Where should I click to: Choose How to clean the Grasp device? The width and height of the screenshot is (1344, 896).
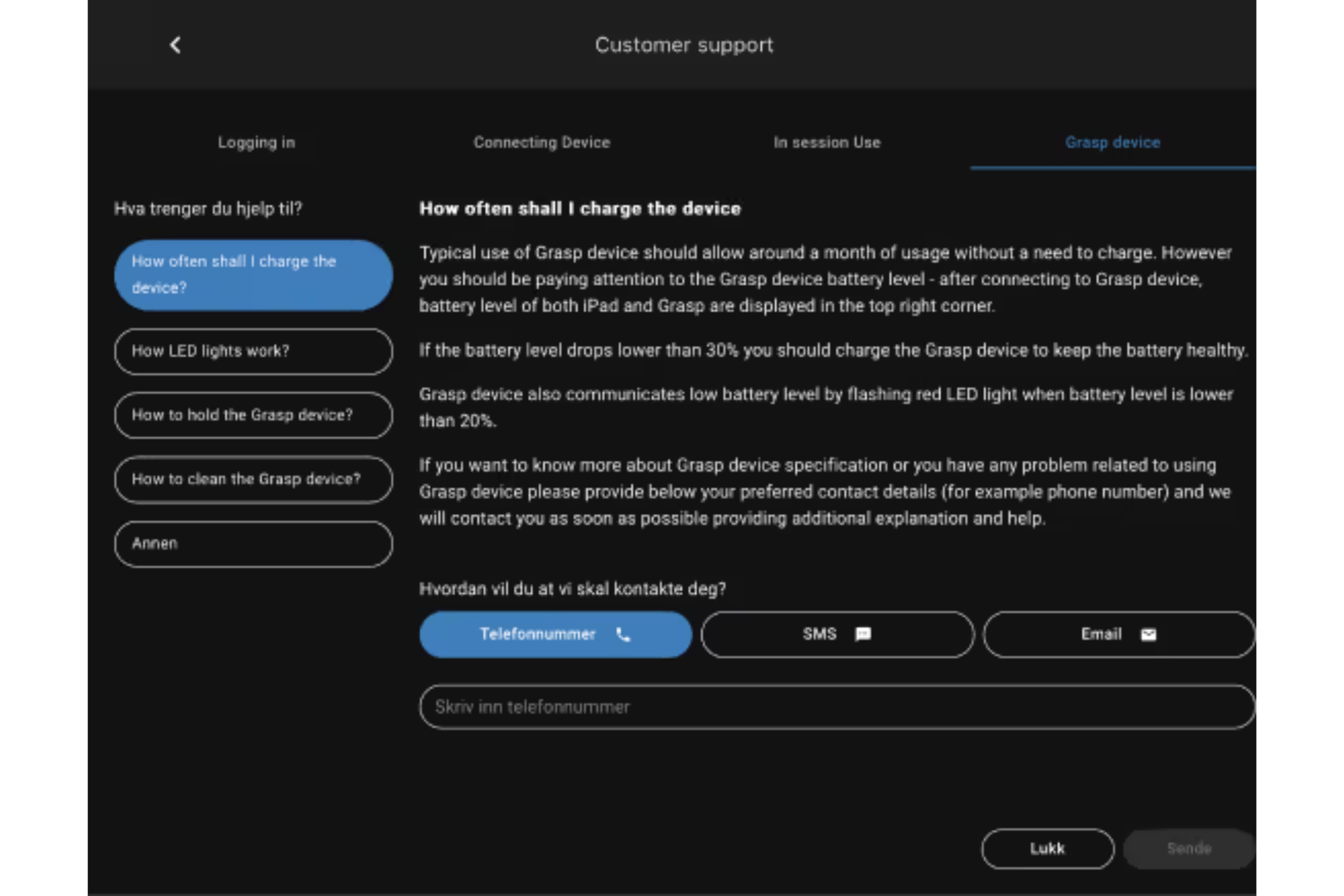253,479
